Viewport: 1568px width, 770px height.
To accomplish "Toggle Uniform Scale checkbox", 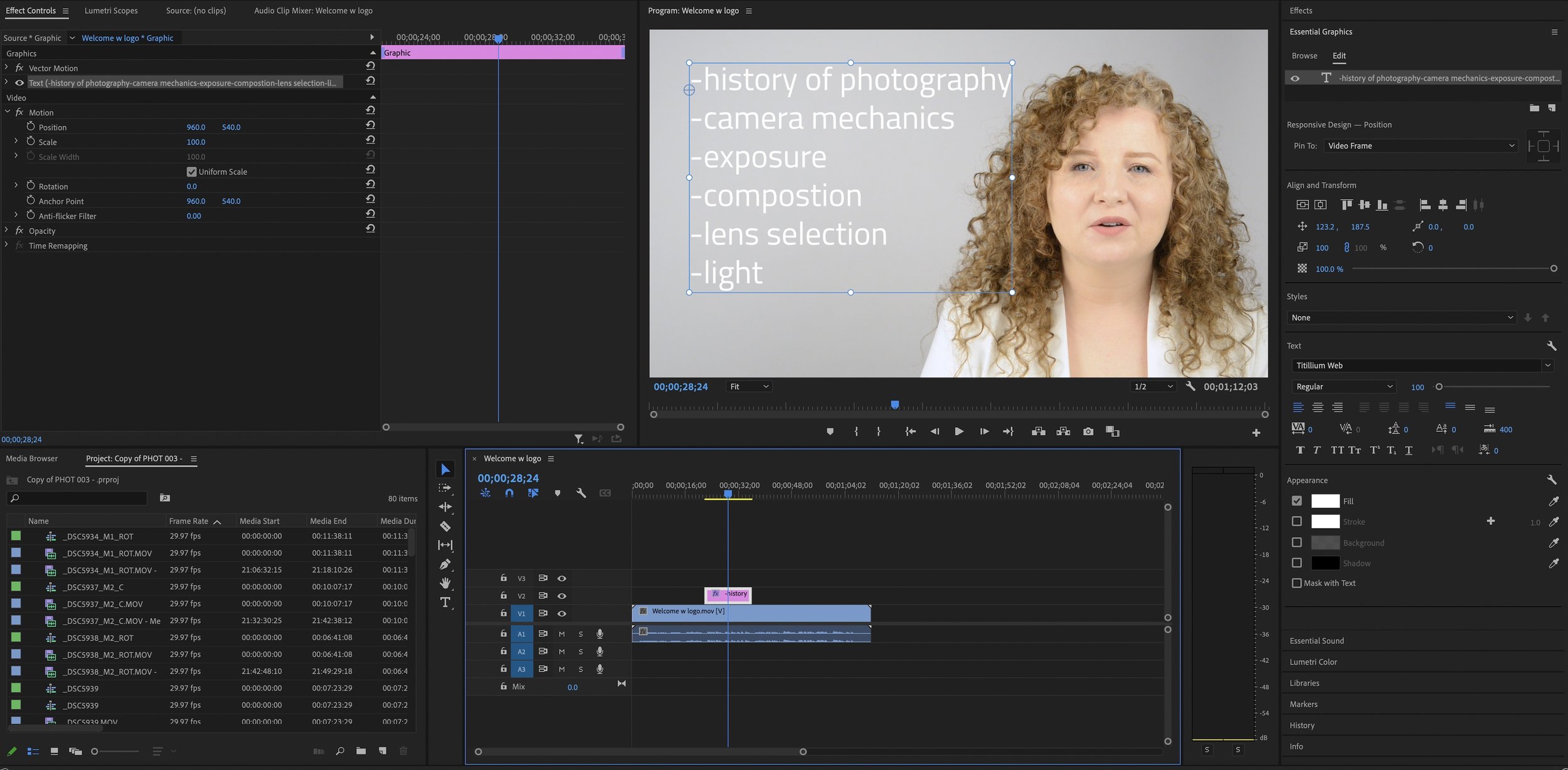I will [192, 172].
